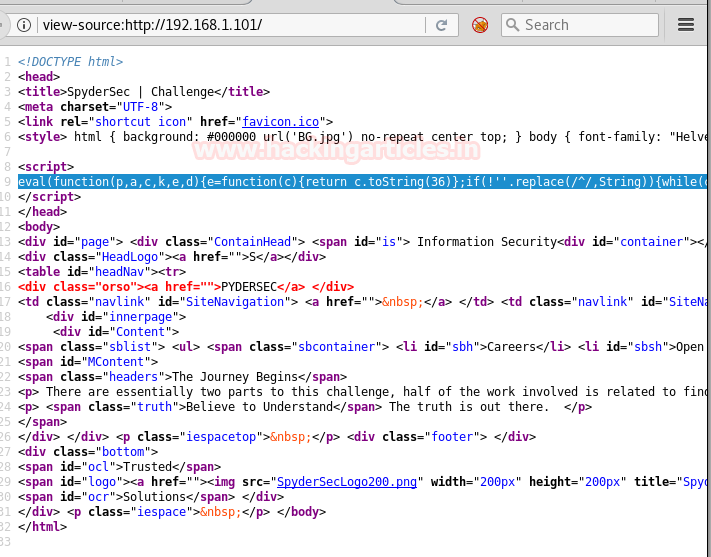Click the closing </script> tag line
The width and height of the screenshot is (711, 557).
click(x=49, y=197)
